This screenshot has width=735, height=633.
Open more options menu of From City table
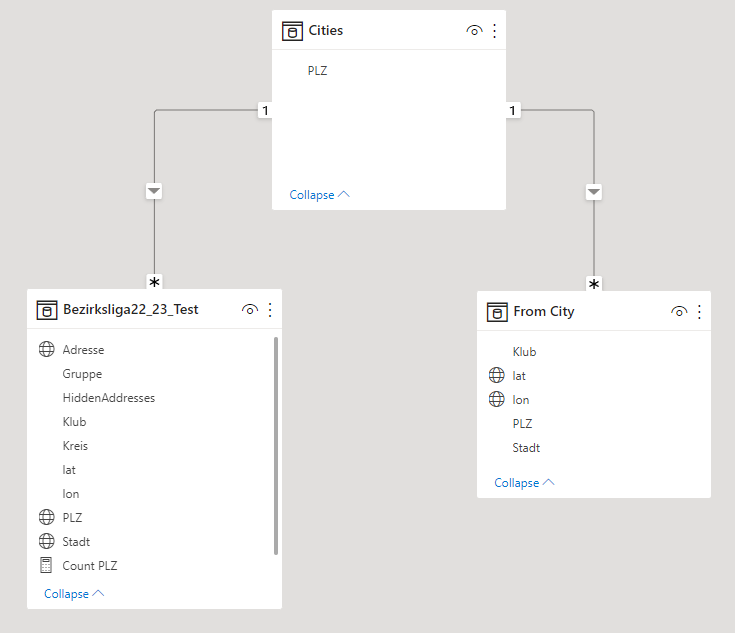699,312
